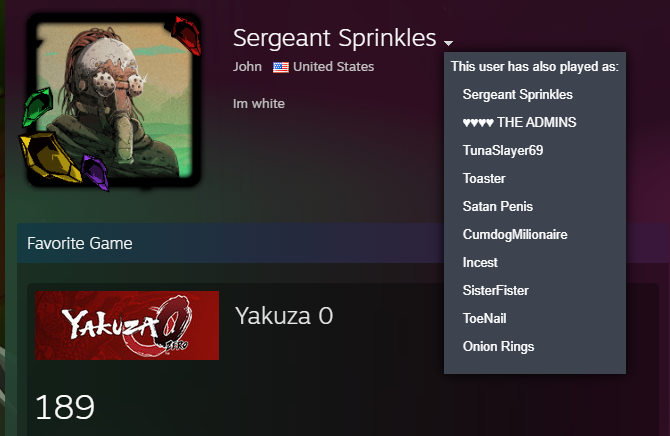Click the yellow gem on avatar frame
The width and height of the screenshot is (670, 436).
coord(50,156)
